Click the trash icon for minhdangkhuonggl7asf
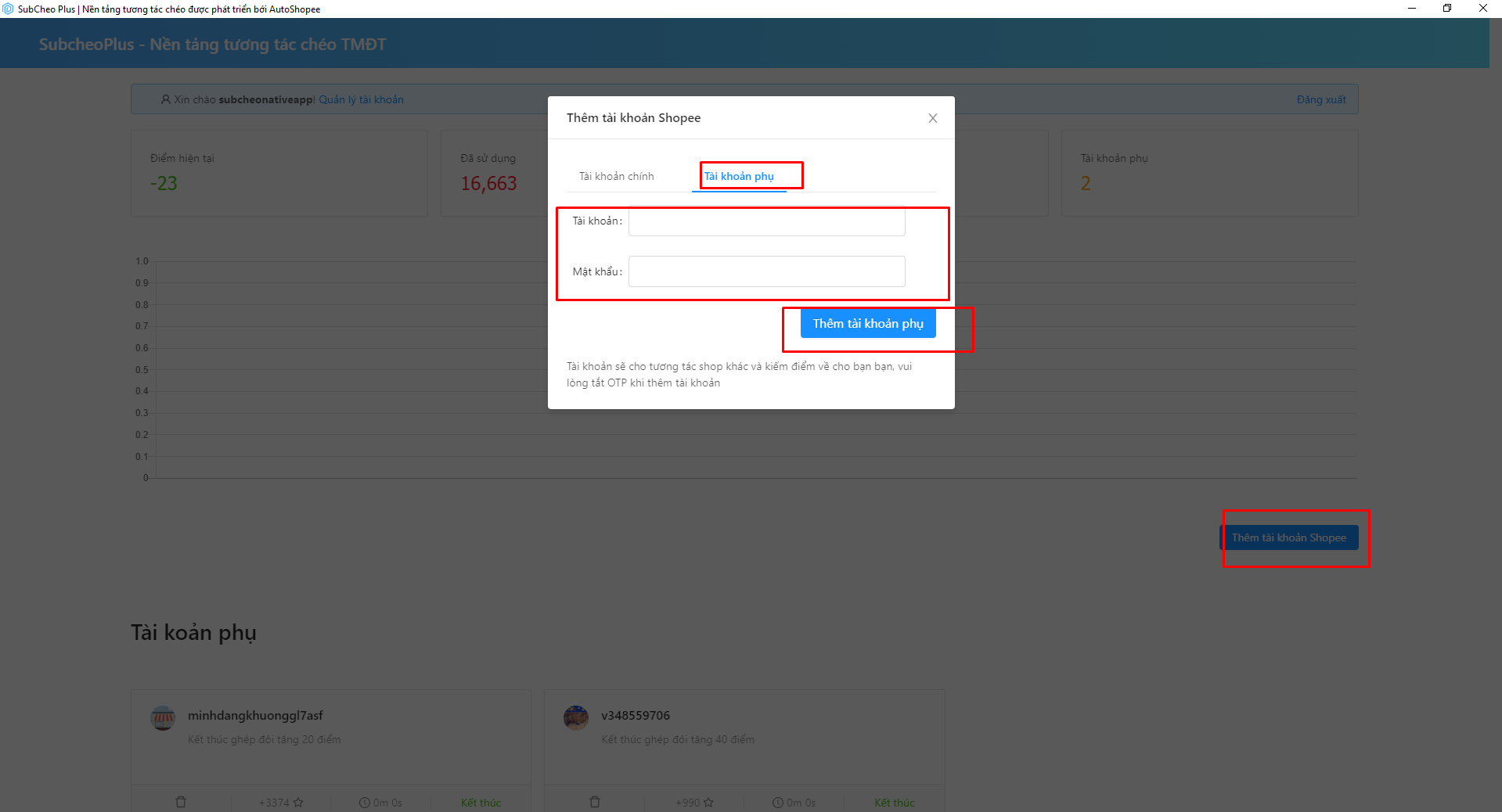Screen dimensions: 1502x812 pyautogui.click(x=181, y=802)
